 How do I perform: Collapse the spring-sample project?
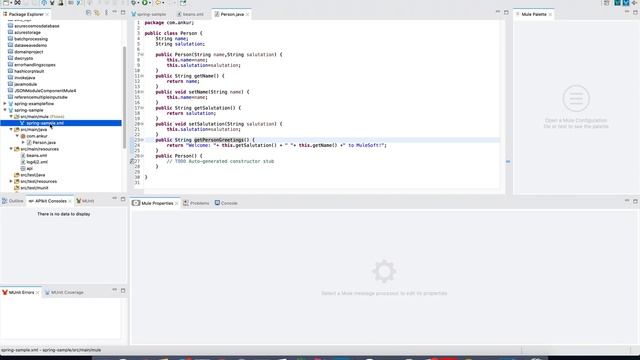(5, 110)
